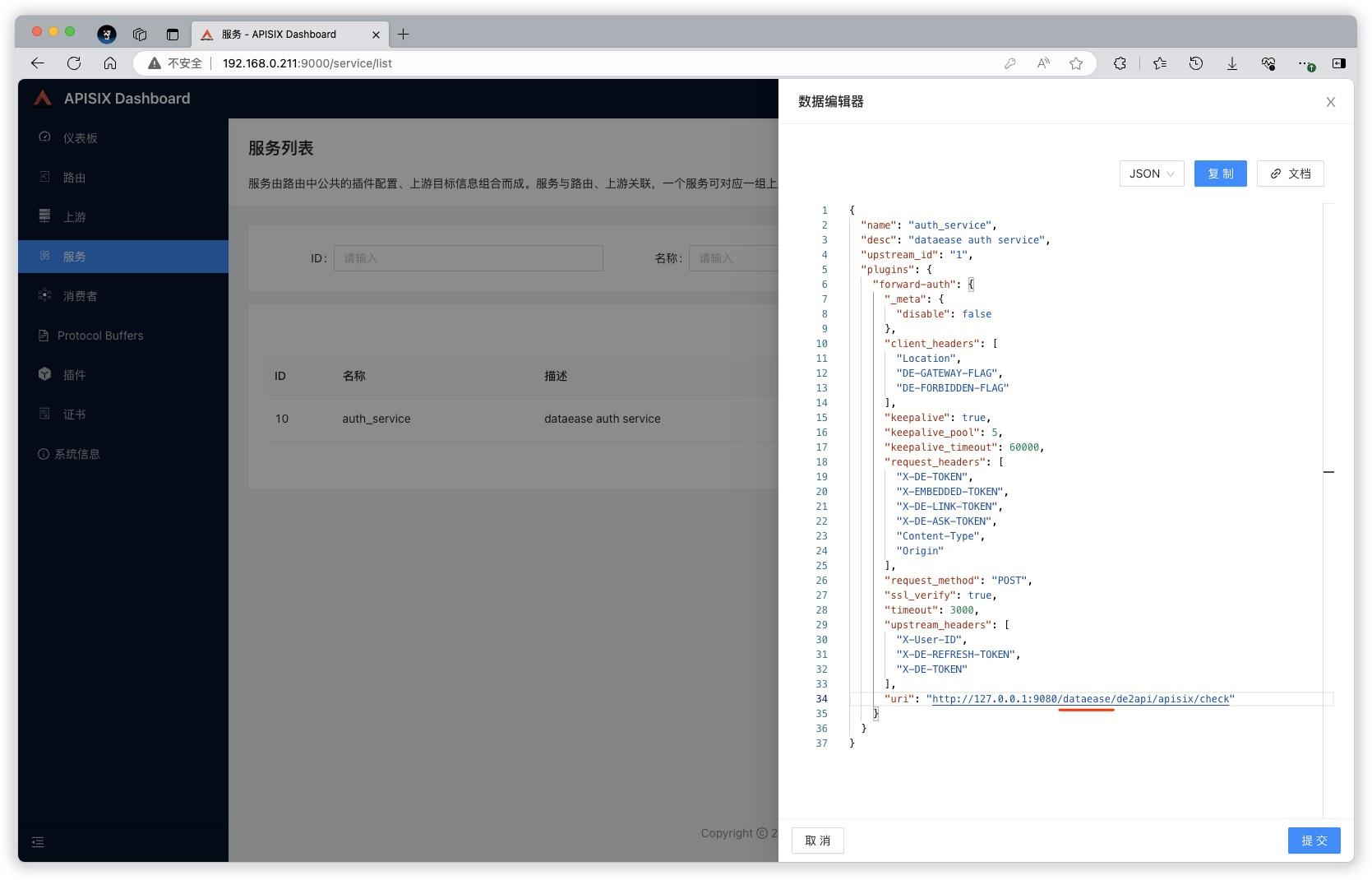Image resolution: width=1372 pixels, height=880 pixels.
Task: Open browser extensions puzzle icon
Action: [1120, 63]
